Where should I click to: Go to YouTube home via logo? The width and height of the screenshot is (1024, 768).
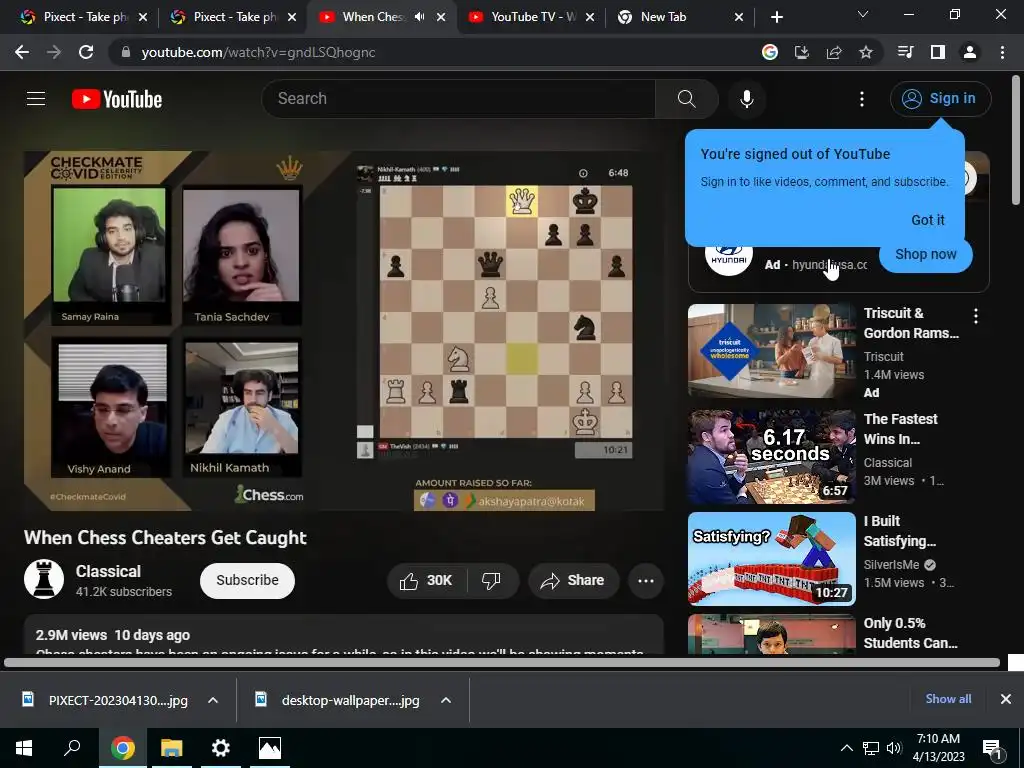[x=117, y=99]
